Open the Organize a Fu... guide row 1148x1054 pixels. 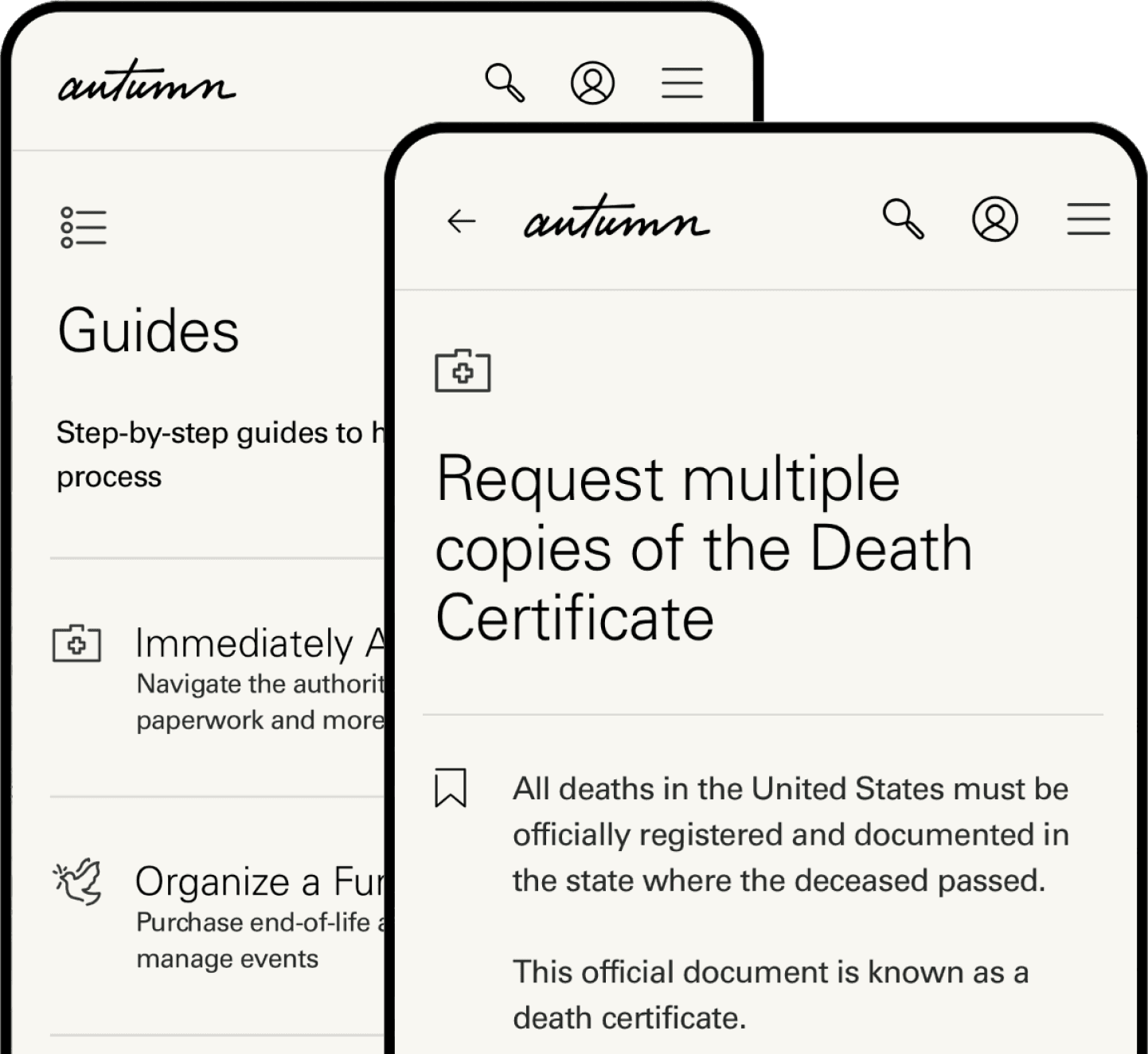point(218,916)
